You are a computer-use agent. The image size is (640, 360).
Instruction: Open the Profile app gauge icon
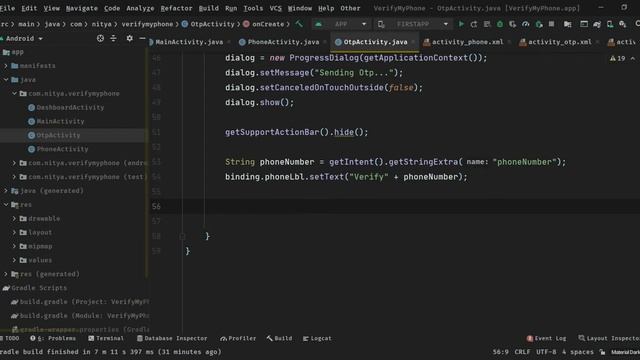[526, 24]
